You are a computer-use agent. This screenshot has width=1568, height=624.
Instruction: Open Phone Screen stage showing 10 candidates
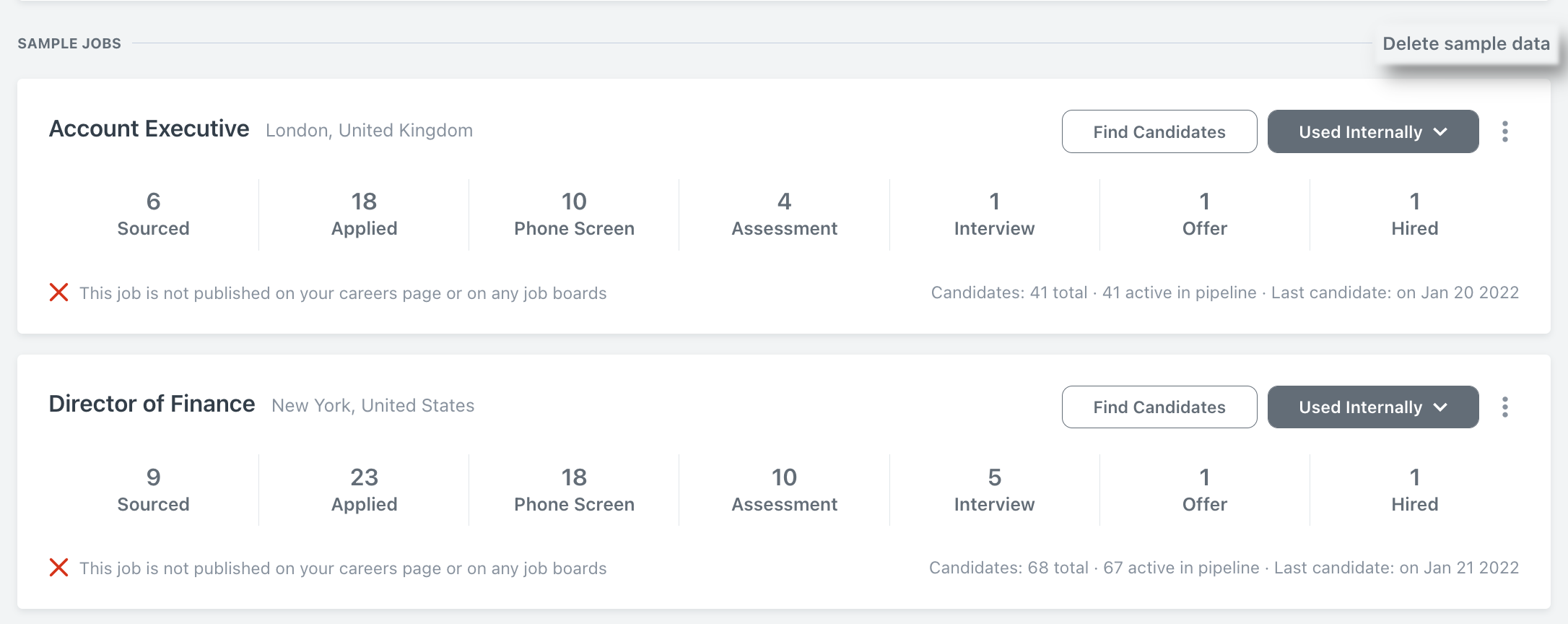[x=574, y=214]
